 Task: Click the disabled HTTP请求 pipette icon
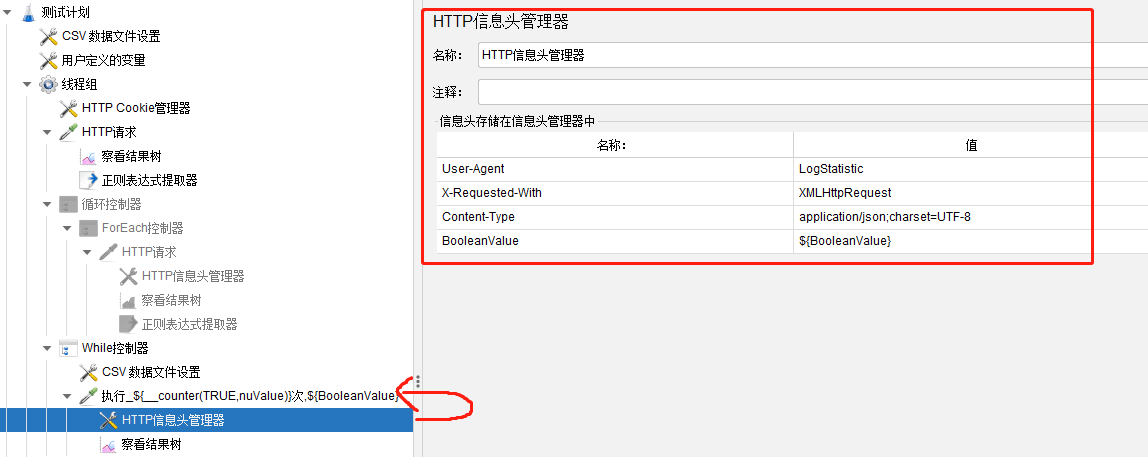pos(108,252)
